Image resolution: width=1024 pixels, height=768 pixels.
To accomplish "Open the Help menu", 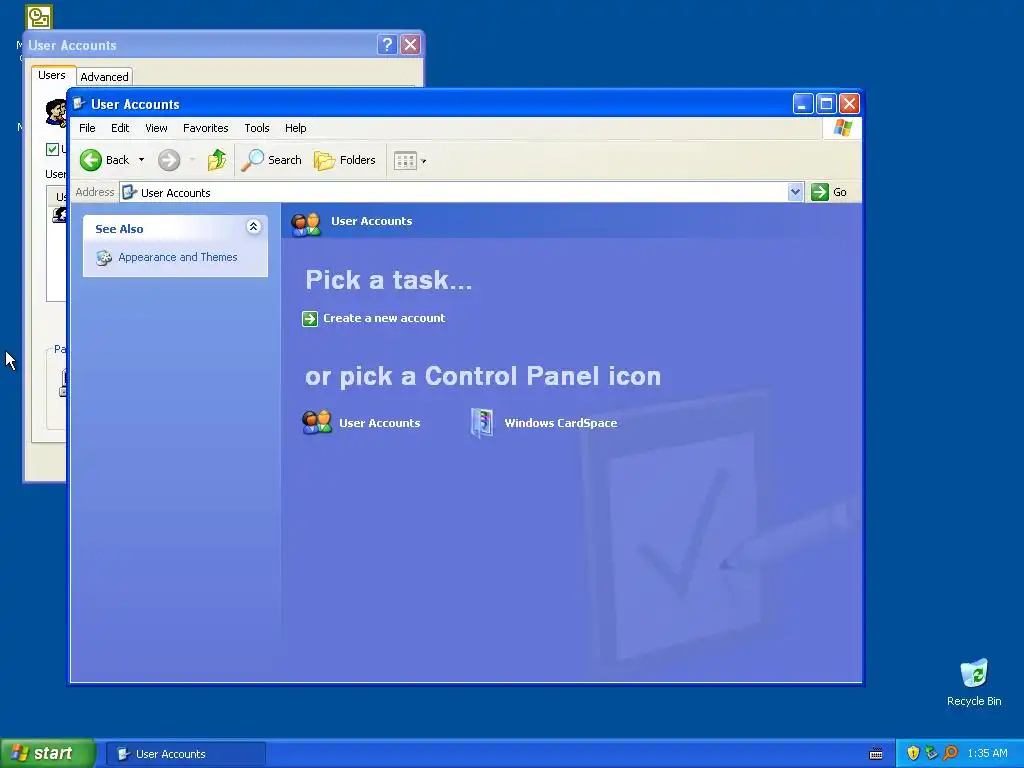I will pos(295,128).
